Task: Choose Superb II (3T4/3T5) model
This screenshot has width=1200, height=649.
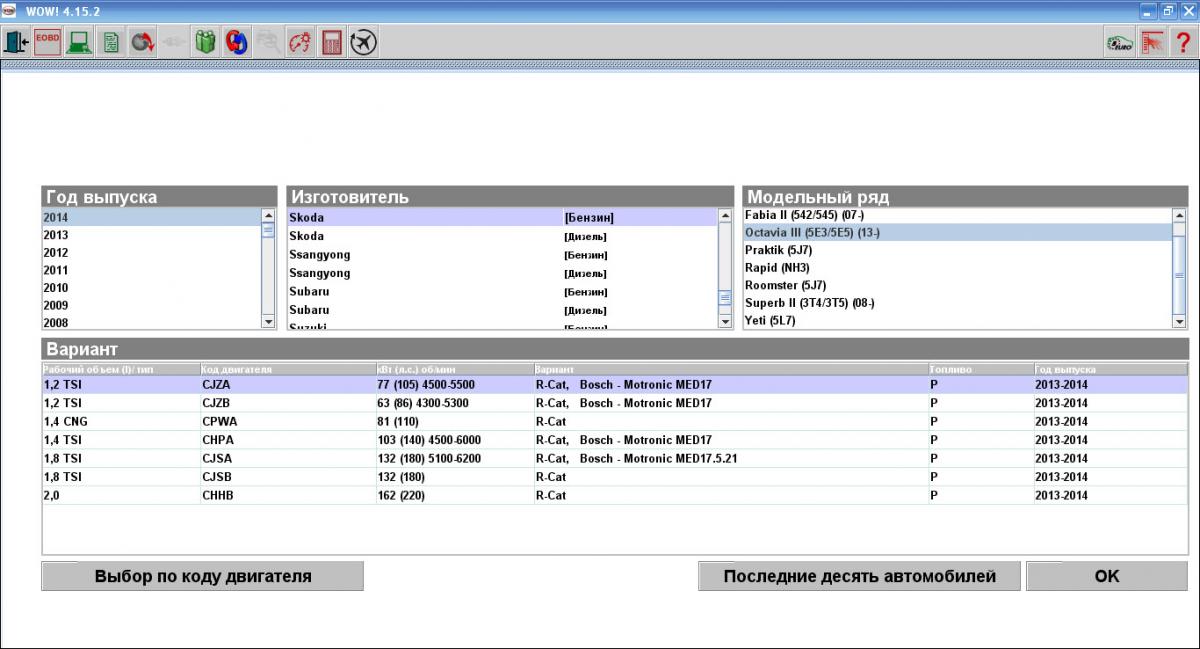Action: click(x=810, y=303)
